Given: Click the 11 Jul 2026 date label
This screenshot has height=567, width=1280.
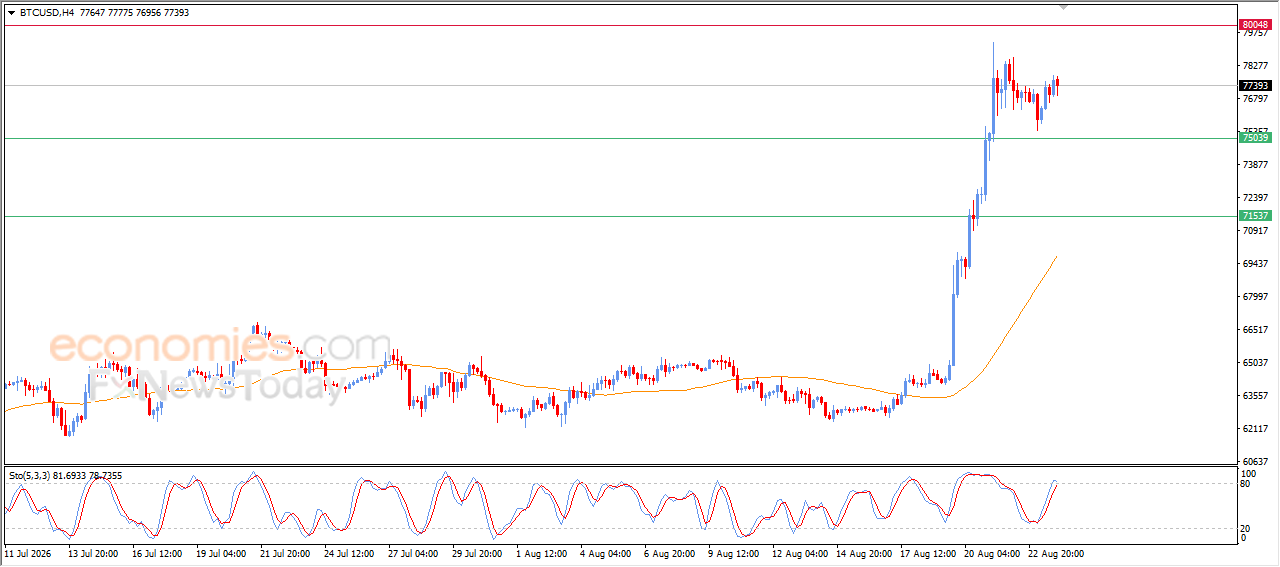Looking at the screenshot, I should 27,553.
